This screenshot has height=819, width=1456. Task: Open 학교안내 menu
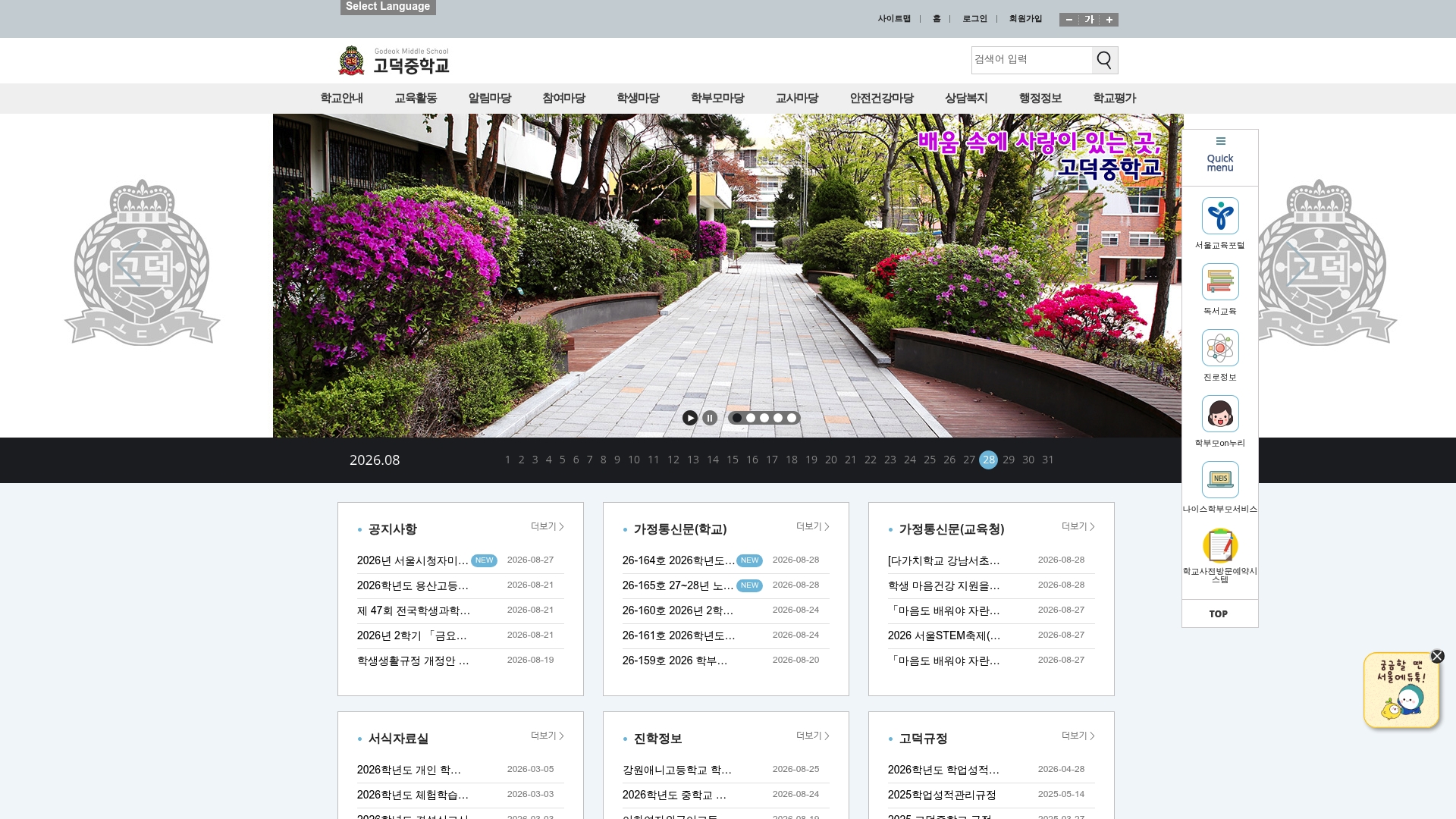point(342,99)
